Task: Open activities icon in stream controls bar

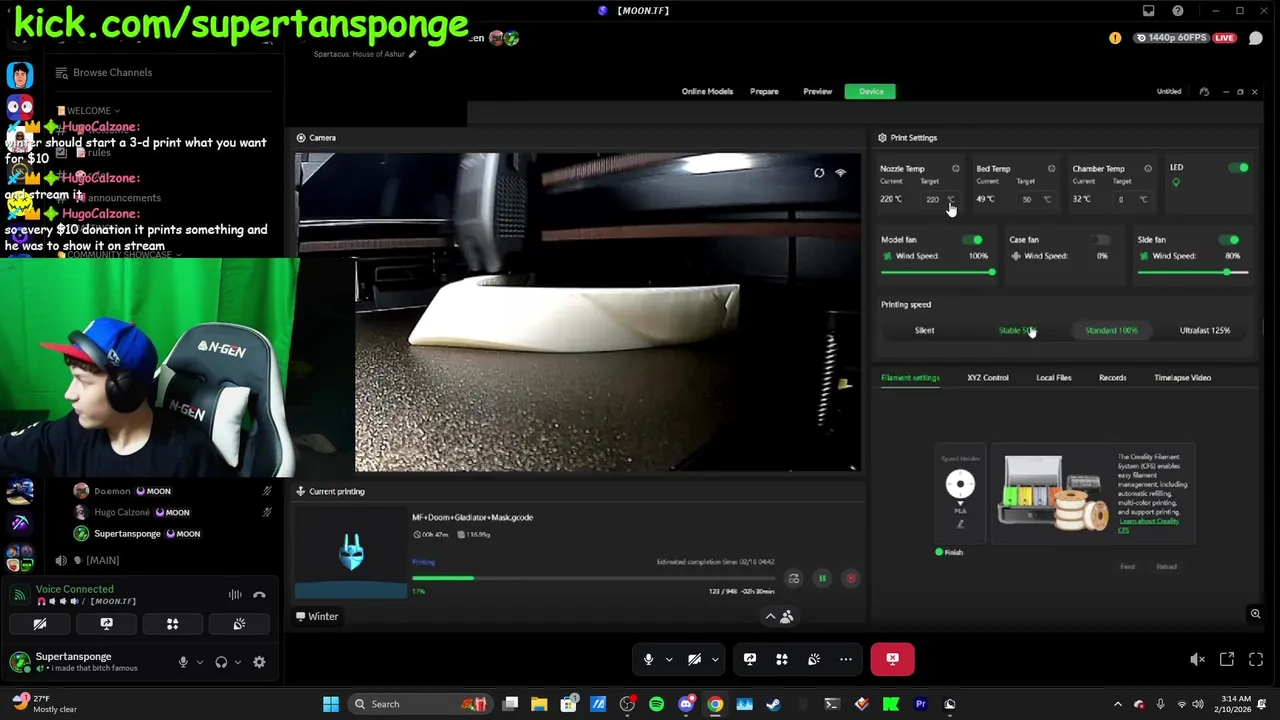Action: 782,659
